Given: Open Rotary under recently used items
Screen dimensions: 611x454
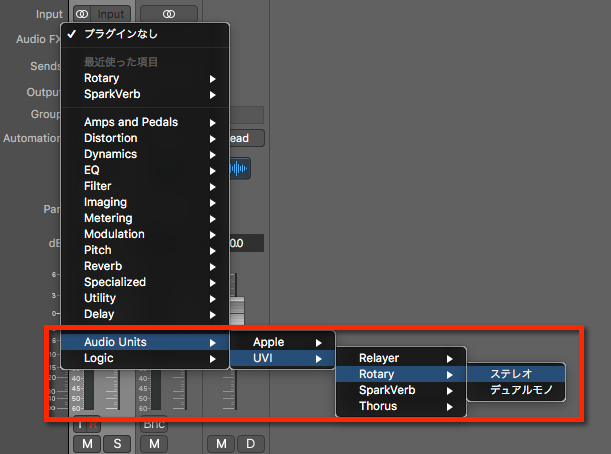Looking at the screenshot, I should 145,78.
